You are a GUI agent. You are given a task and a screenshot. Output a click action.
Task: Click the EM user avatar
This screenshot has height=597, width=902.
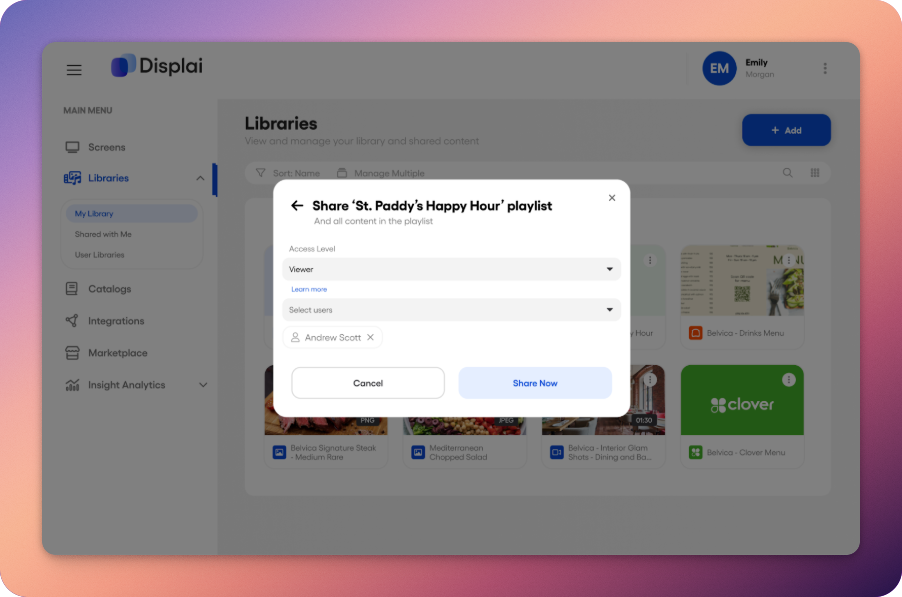(719, 68)
